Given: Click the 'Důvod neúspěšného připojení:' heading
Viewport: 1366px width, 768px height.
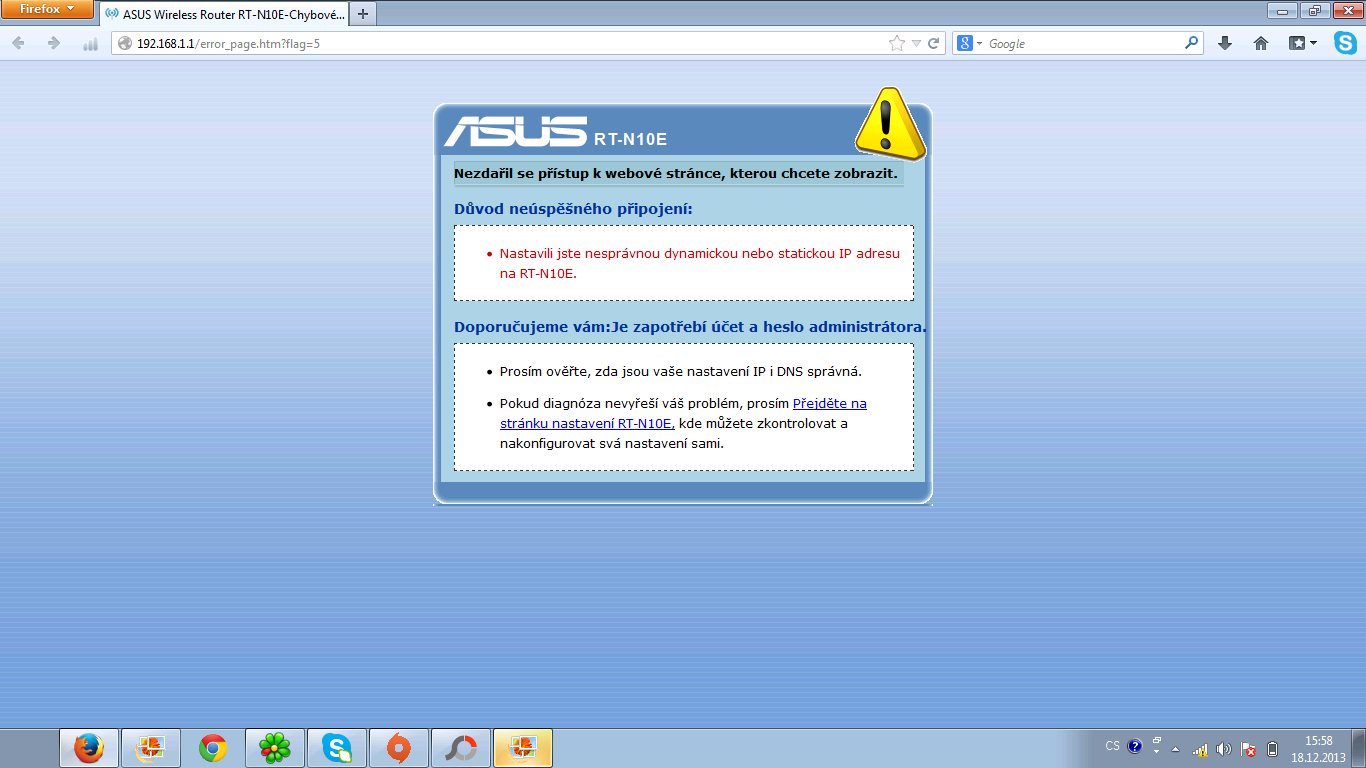Looking at the screenshot, I should pyautogui.click(x=573, y=209).
